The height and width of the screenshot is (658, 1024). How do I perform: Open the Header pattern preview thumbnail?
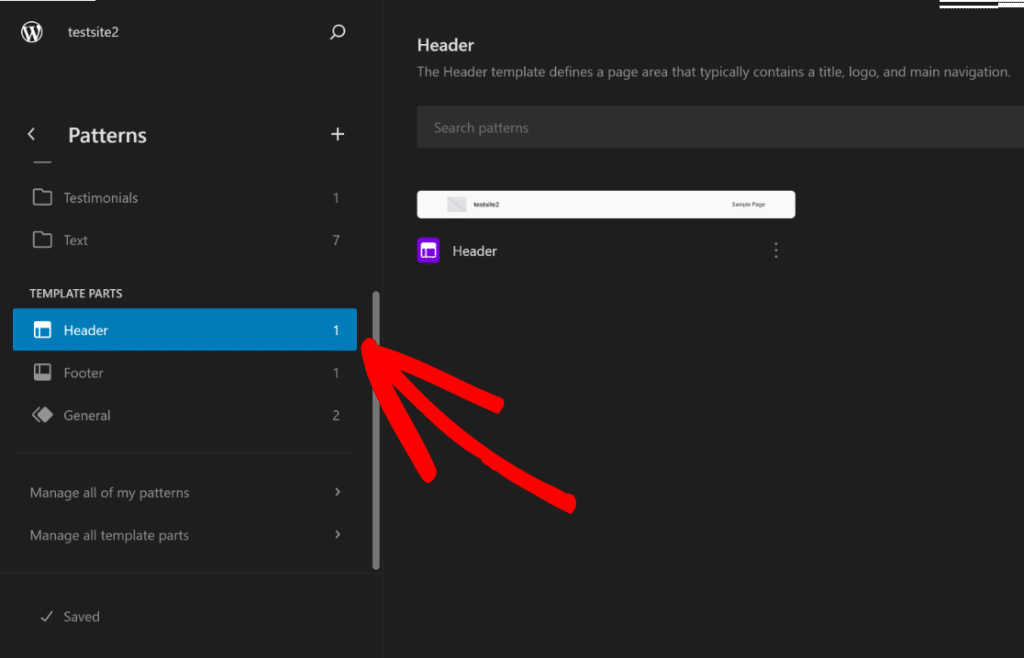[x=606, y=204]
